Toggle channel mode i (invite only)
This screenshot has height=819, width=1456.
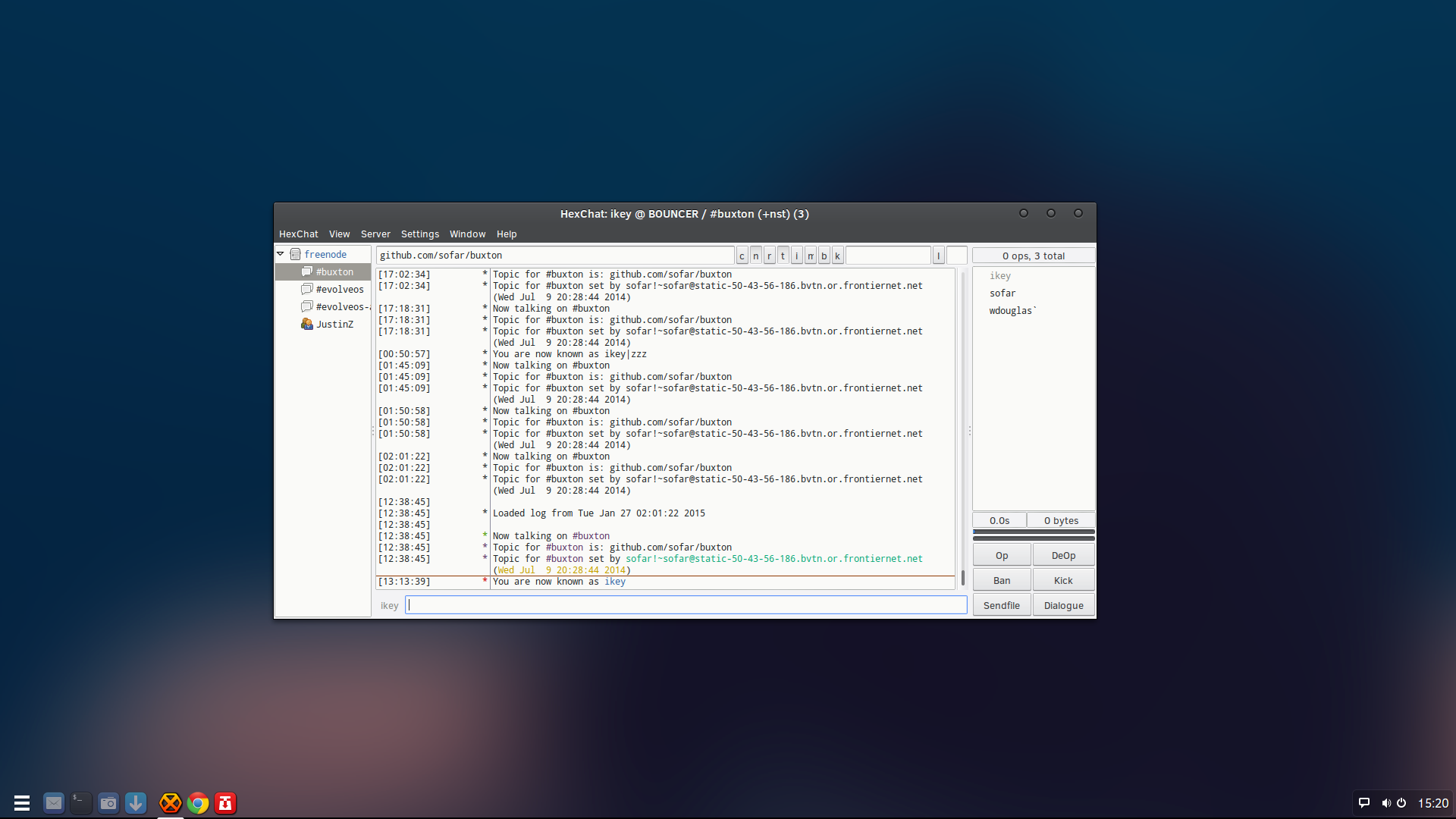pos(796,256)
